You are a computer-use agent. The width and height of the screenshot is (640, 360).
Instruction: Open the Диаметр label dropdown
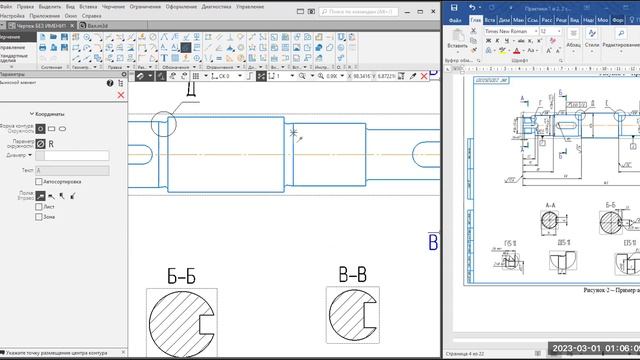(30, 155)
